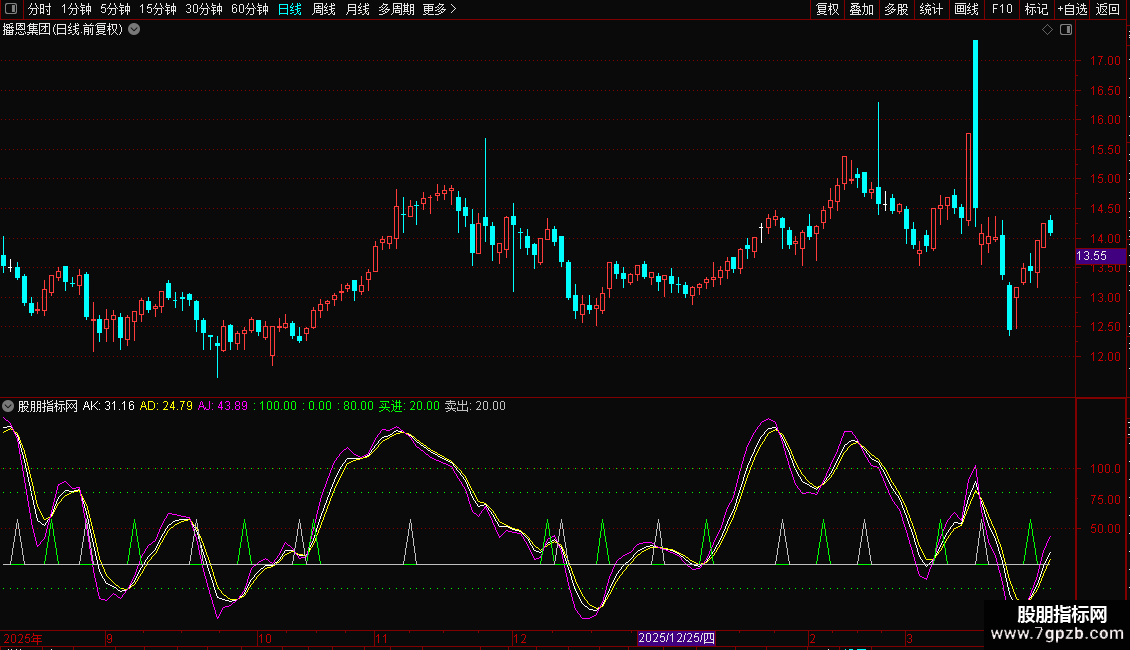Add stock via +自选 button
This screenshot has height=650, width=1130.
click(x=1072, y=9)
